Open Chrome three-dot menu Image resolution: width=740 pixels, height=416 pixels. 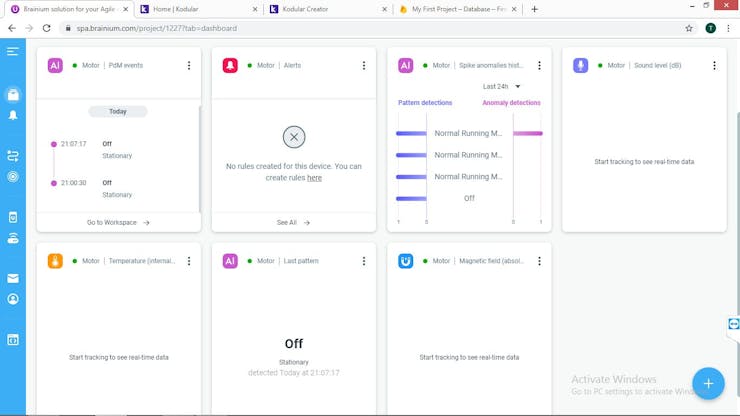point(728,28)
